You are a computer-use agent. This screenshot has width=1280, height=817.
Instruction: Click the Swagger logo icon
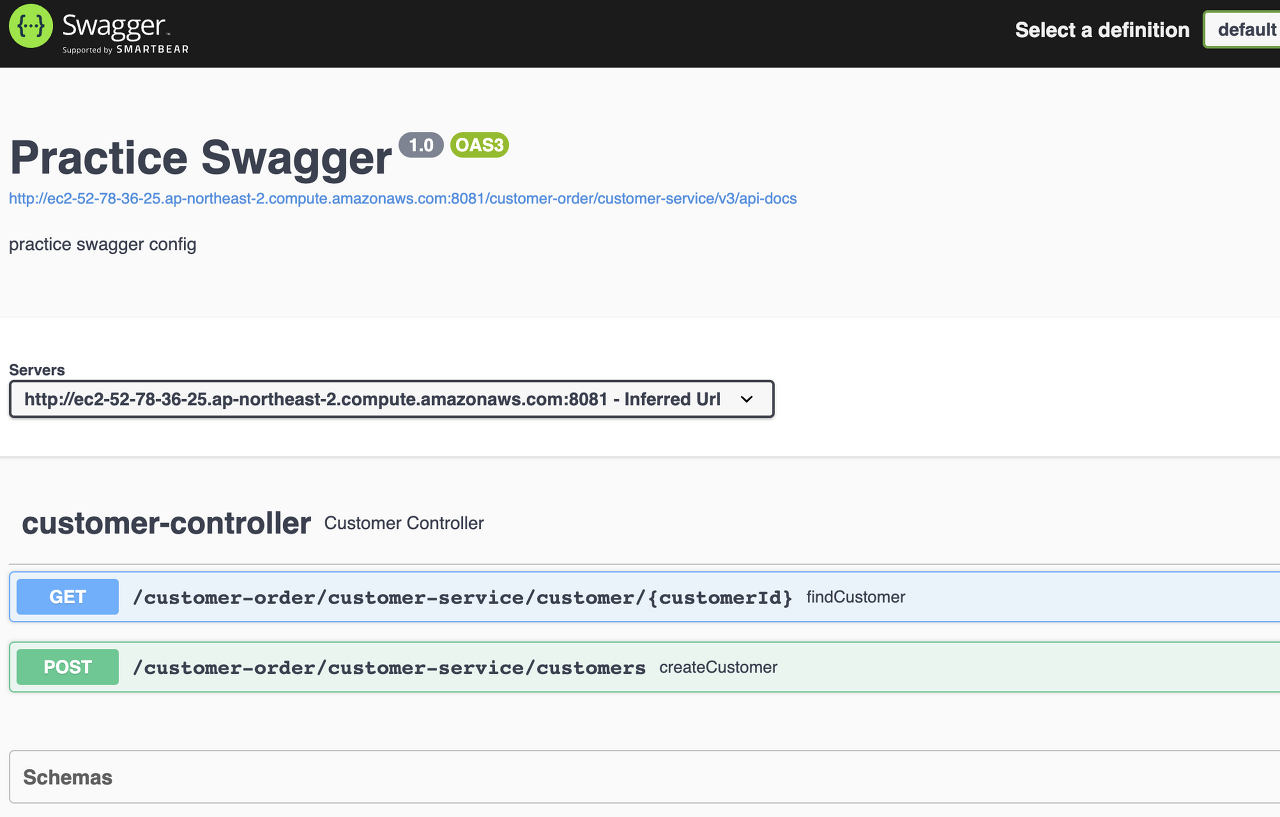tap(30, 27)
